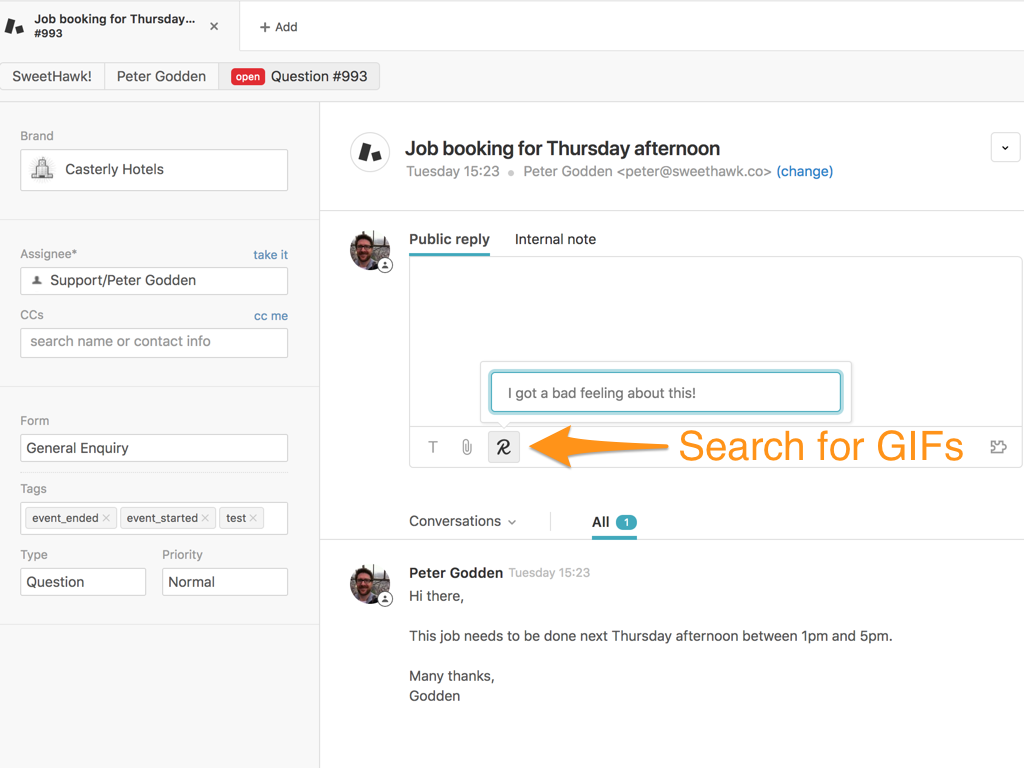The height and width of the screenshot is (768, 1024).
Task: Remove the event_started tag
Action: (205, 518)
